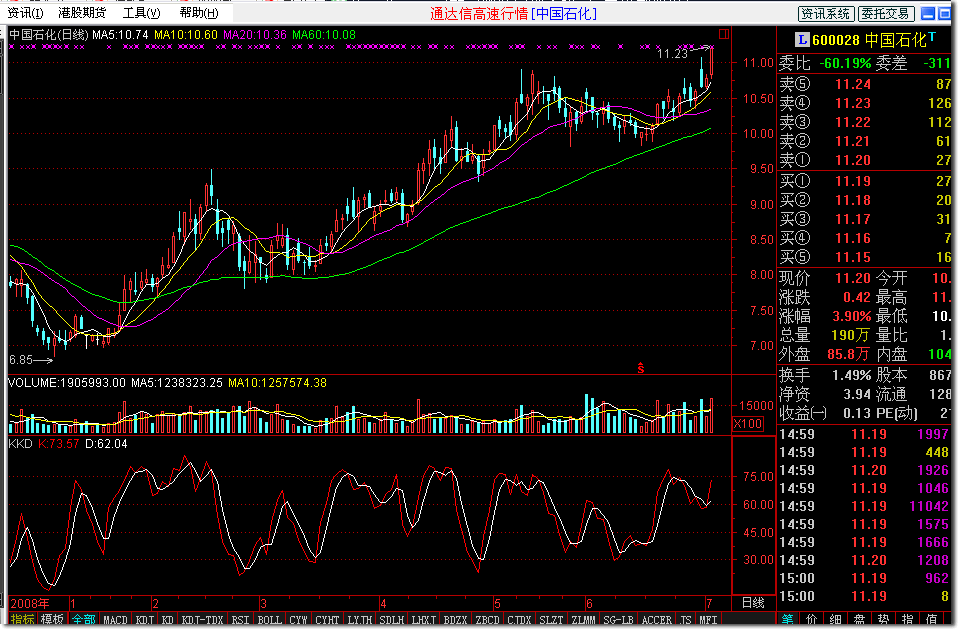961x631 pixels.
Task: Switch to the KD indicator tab
Action: tap(167, 620)
